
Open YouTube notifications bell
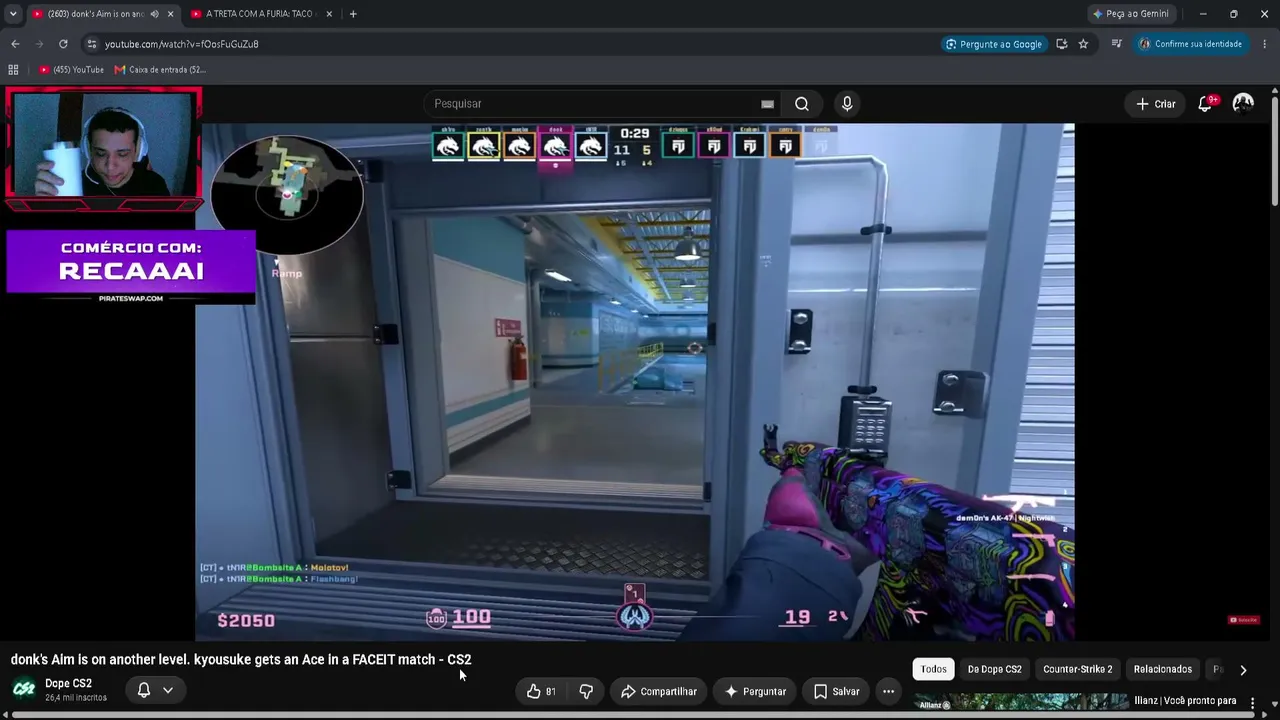(x=1206, y=104)
